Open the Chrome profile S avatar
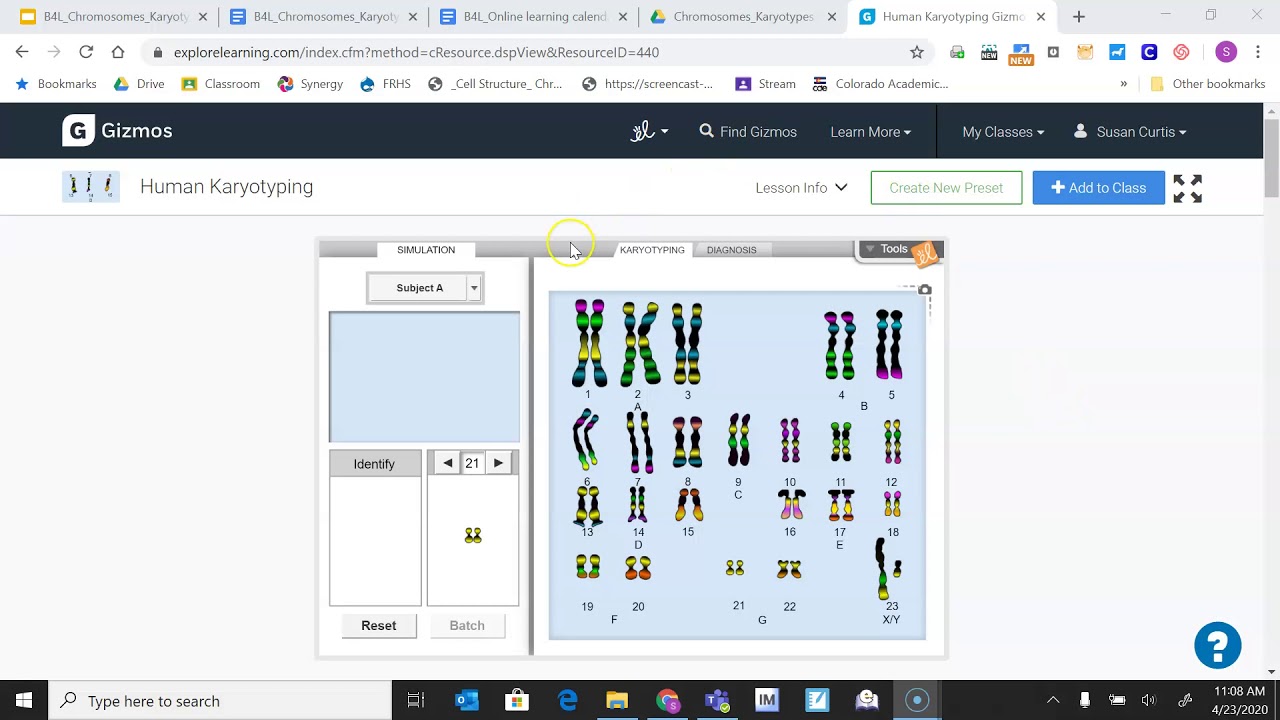Image resolution: width=1280 pixels, height=720 pixels. coord(1226,52)
